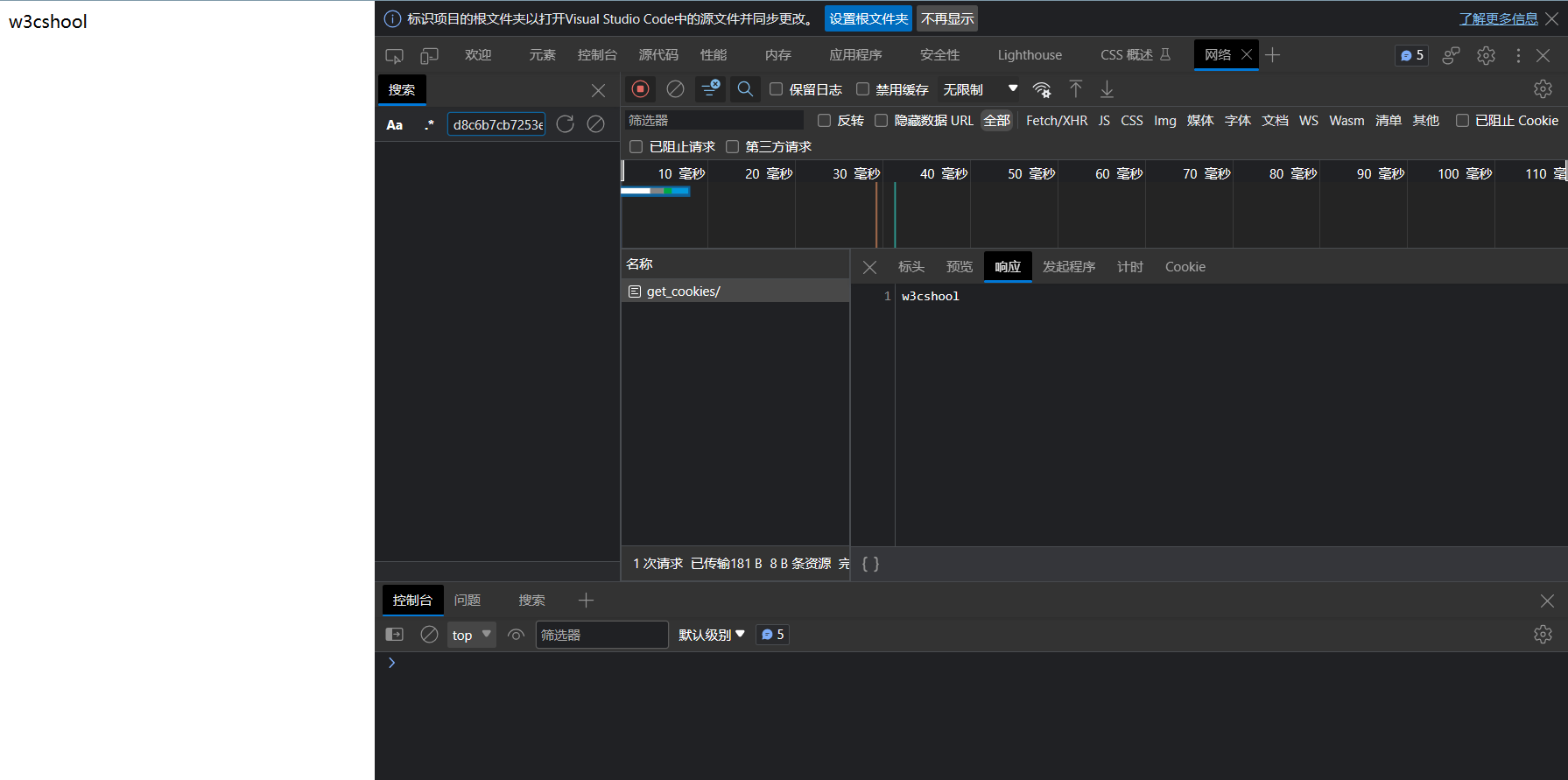Image resolution: width=1568 pixels, height=780 pixels.
Task: Close the search panel
Action: point(598,90)
